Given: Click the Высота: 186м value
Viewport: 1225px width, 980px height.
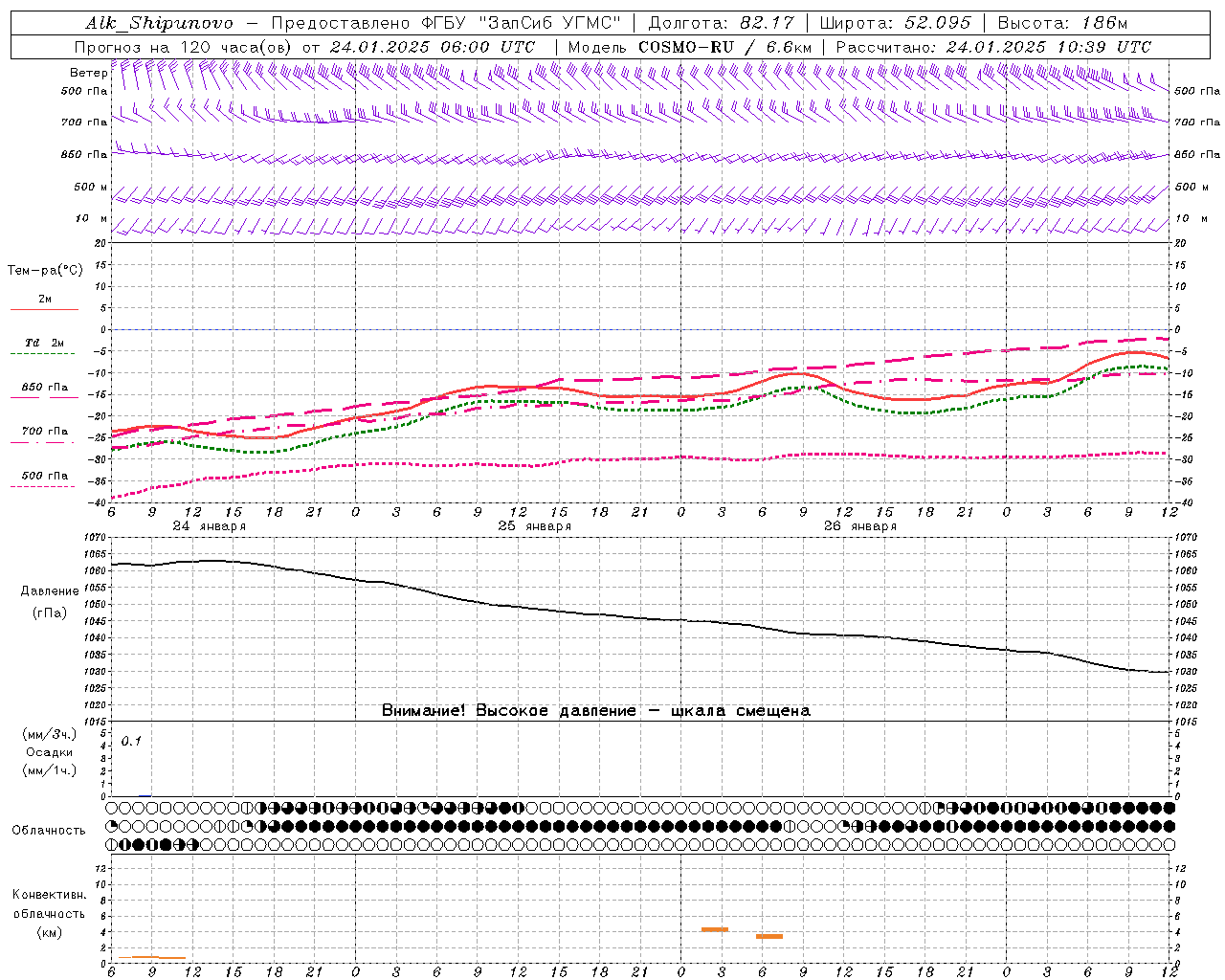Looking at the screenshot, I should (1062, 23).
